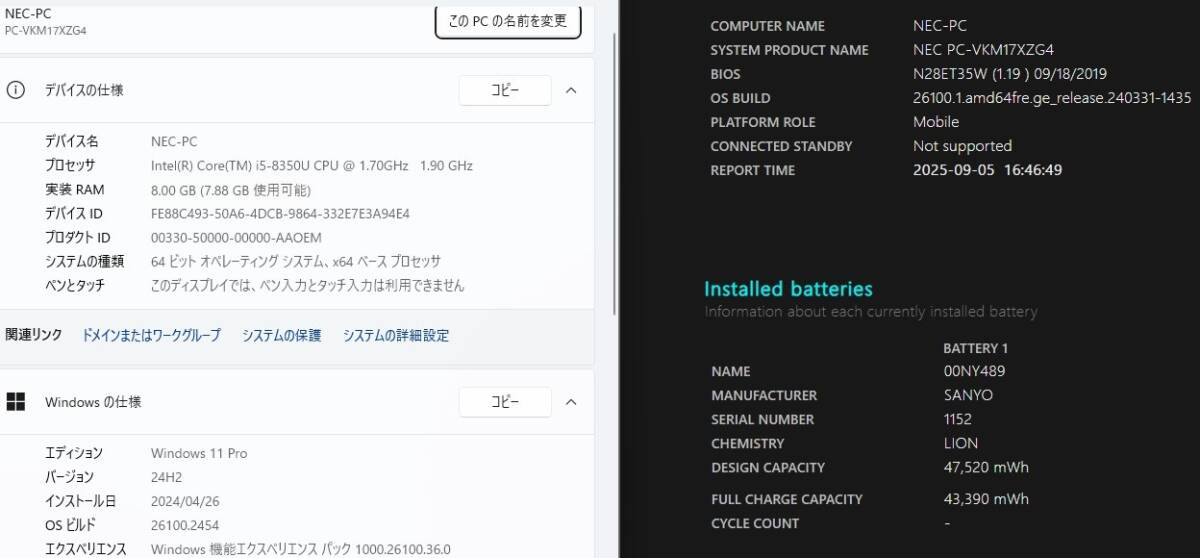
Task: Select the ペンとタッチ value text
Action: [x=308, y=286]
